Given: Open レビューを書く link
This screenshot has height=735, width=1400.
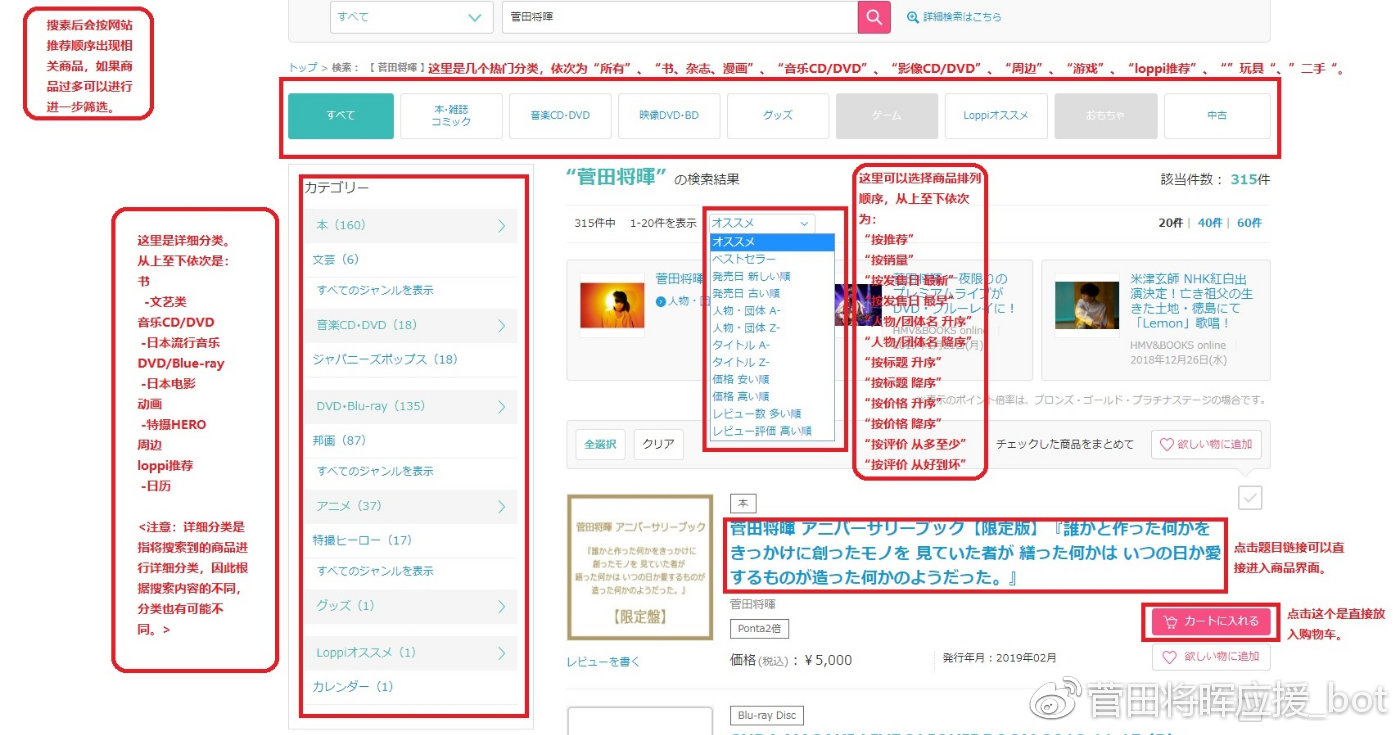Looking at the screenshot, I should coord(603,662).
